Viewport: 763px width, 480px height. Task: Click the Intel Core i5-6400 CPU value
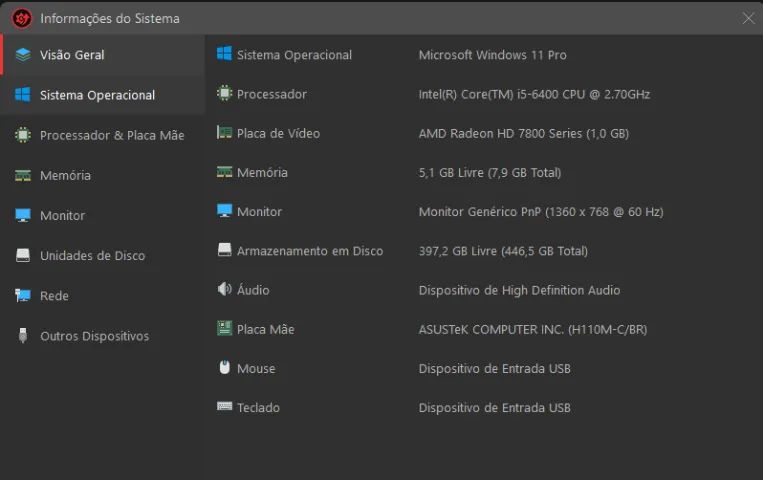pyautogui.click(x=534, y=94)
